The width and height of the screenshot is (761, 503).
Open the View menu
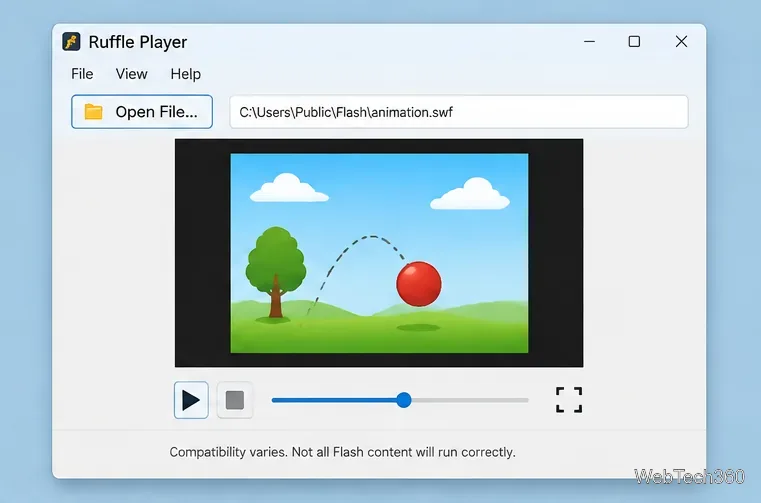pyautogui.click(x=132, y=74)
